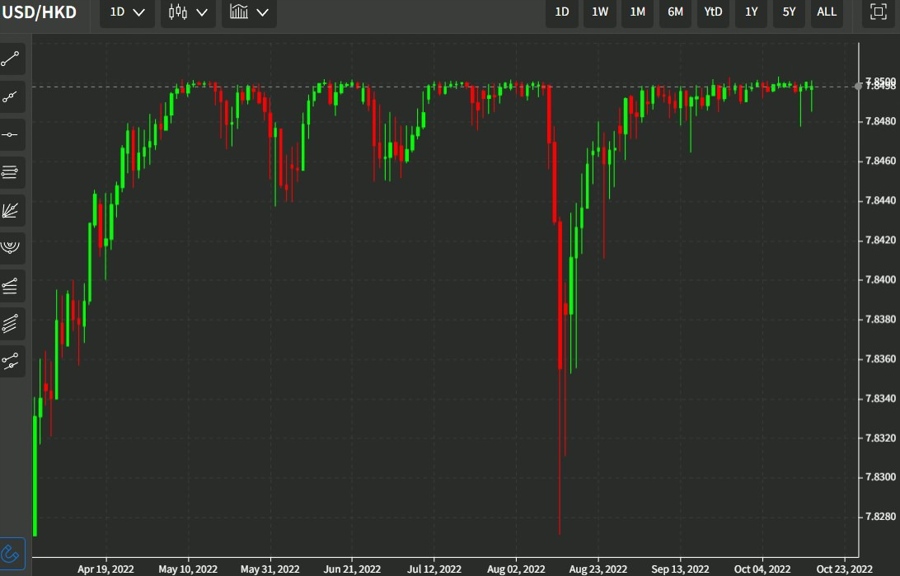The image size is (900, 576).
Task: Show the ALL time range
Action: pyautogui.click(x=827, y=12)
